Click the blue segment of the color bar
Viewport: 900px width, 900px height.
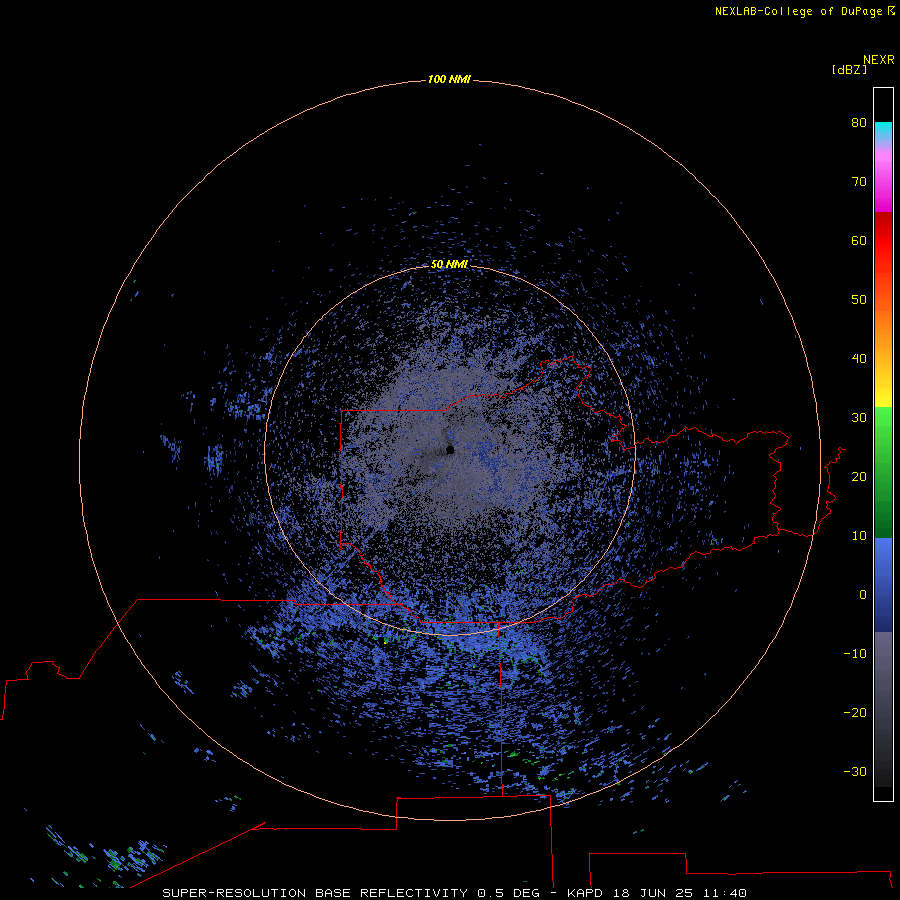tap(883, 584)
